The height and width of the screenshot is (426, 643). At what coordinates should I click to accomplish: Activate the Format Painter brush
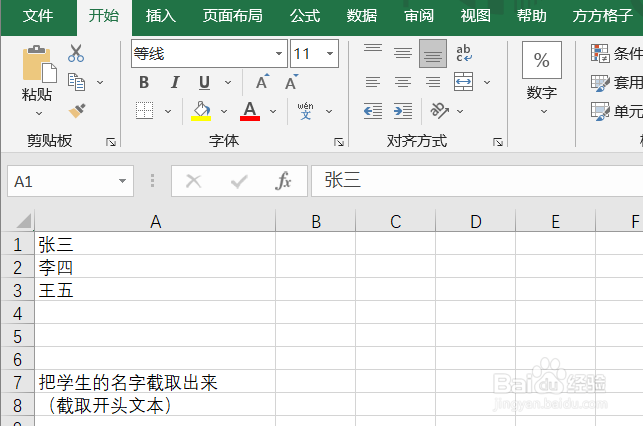click(77, 110)
